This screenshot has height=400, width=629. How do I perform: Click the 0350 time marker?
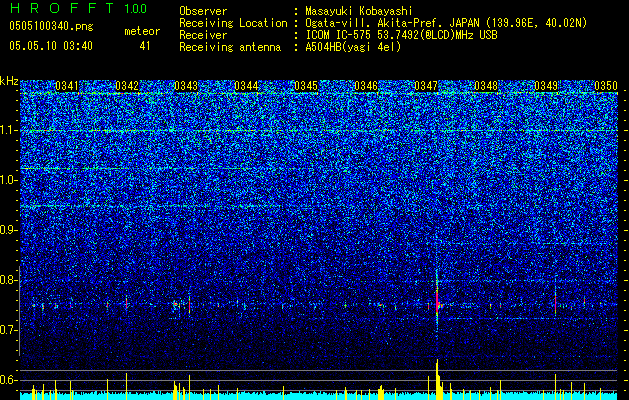click(606, 86)
